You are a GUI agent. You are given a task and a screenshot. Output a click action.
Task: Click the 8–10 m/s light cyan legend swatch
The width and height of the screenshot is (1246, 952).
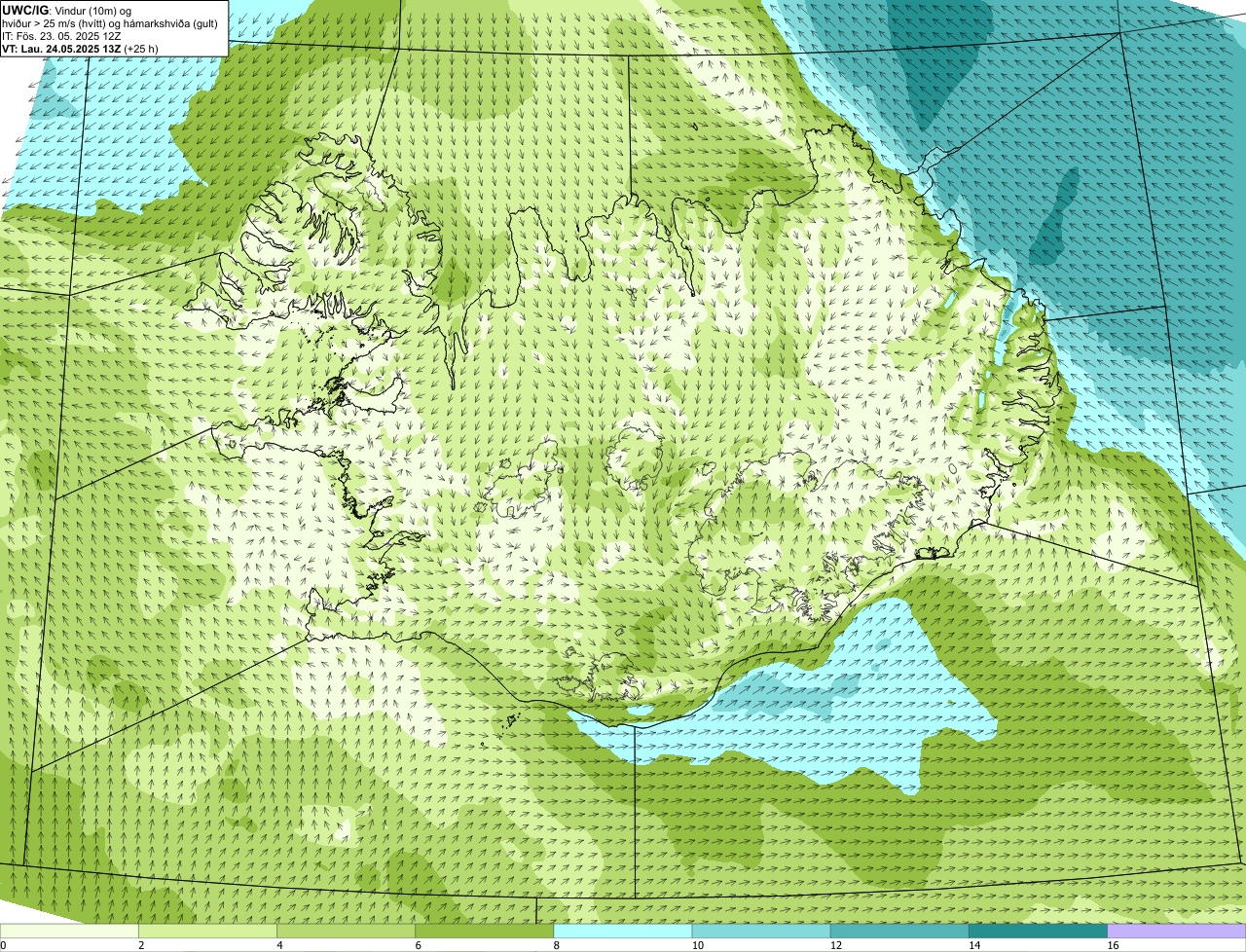[x=623, y=931]
